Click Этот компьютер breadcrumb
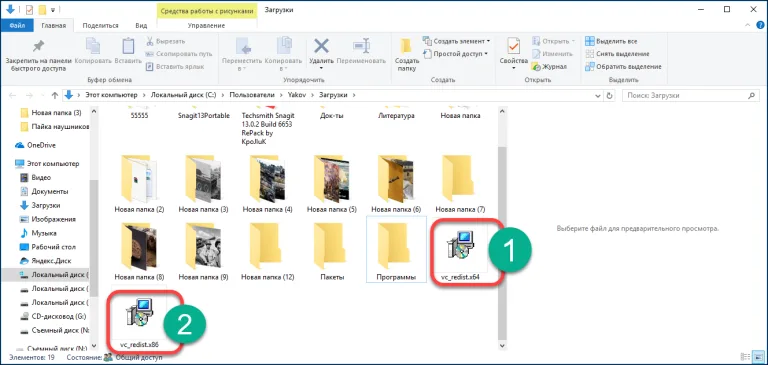 pyautogui.click(x=112, y=96)
